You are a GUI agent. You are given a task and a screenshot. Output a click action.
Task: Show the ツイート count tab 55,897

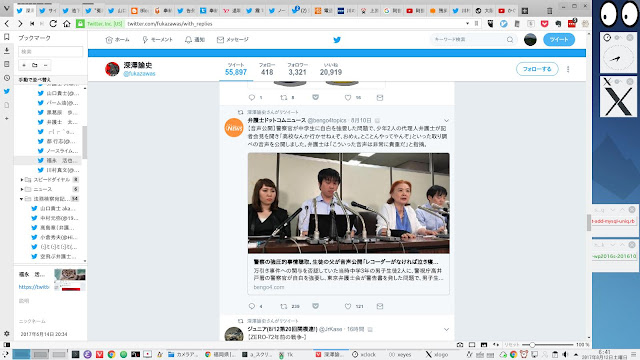click(236, 69)
